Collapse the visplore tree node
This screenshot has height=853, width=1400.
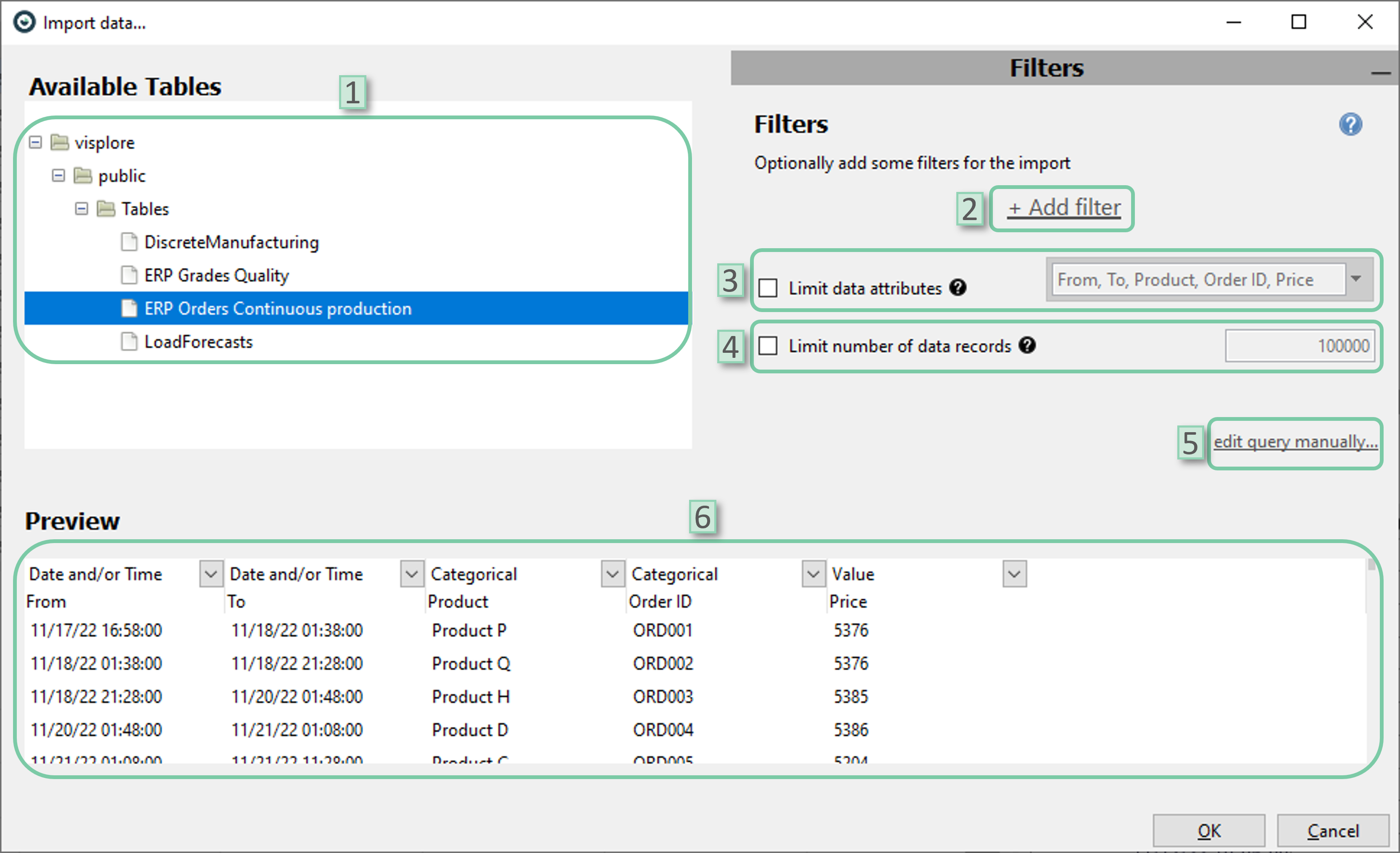35,142
